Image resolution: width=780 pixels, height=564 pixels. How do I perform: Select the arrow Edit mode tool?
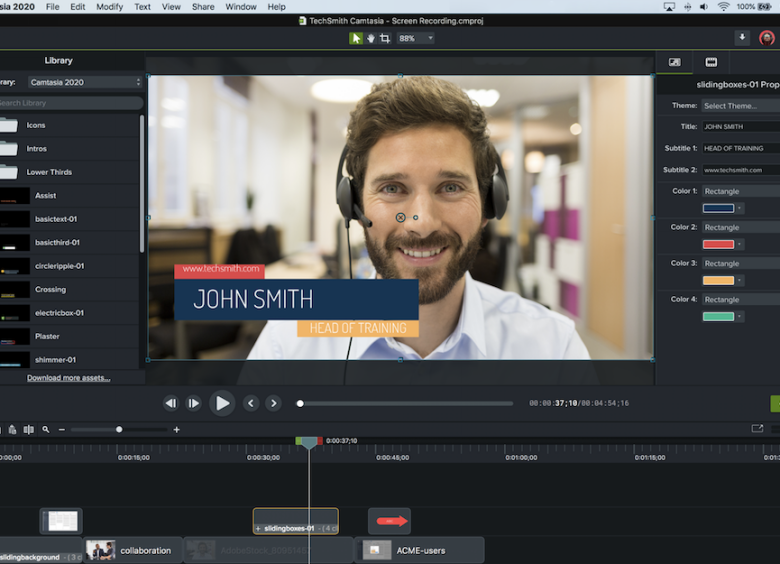coord(356,38)
